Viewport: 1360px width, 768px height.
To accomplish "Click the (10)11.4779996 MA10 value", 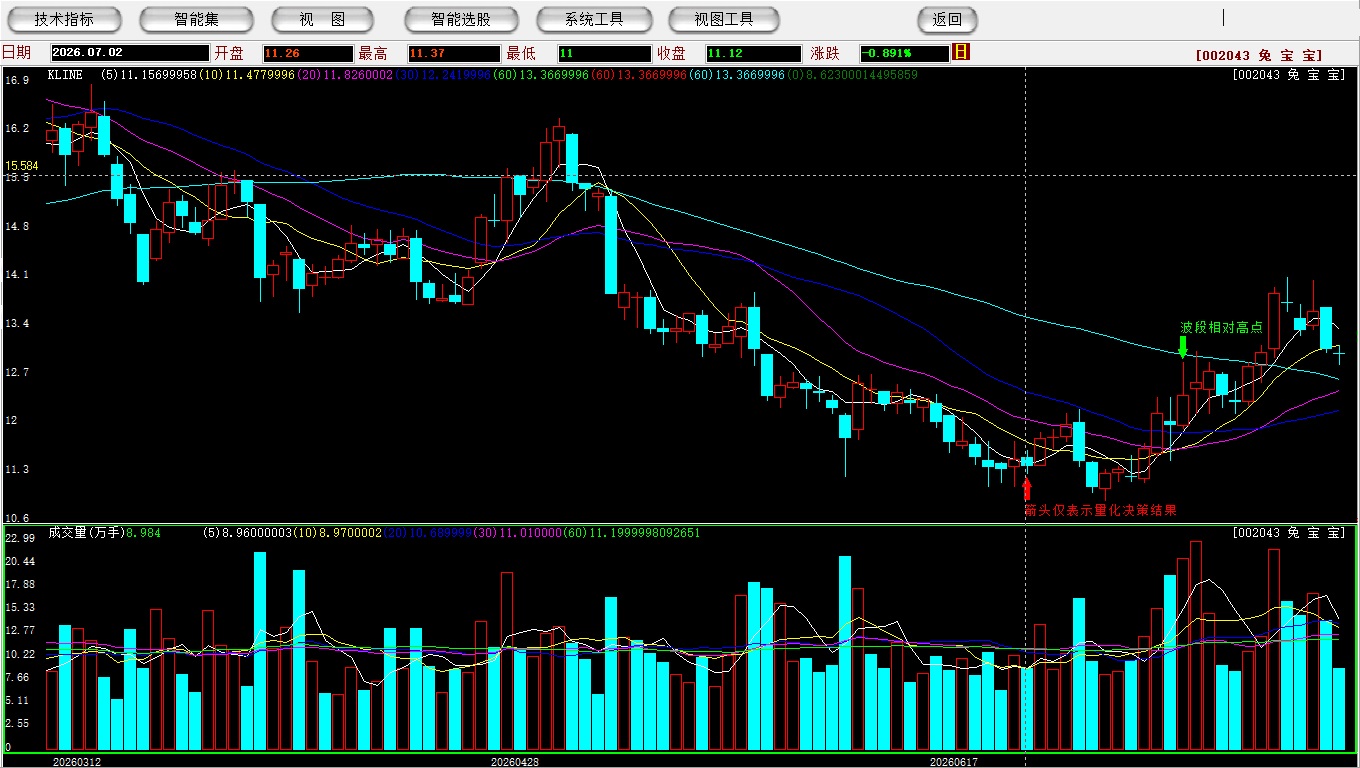I will [x=246, y=75].
